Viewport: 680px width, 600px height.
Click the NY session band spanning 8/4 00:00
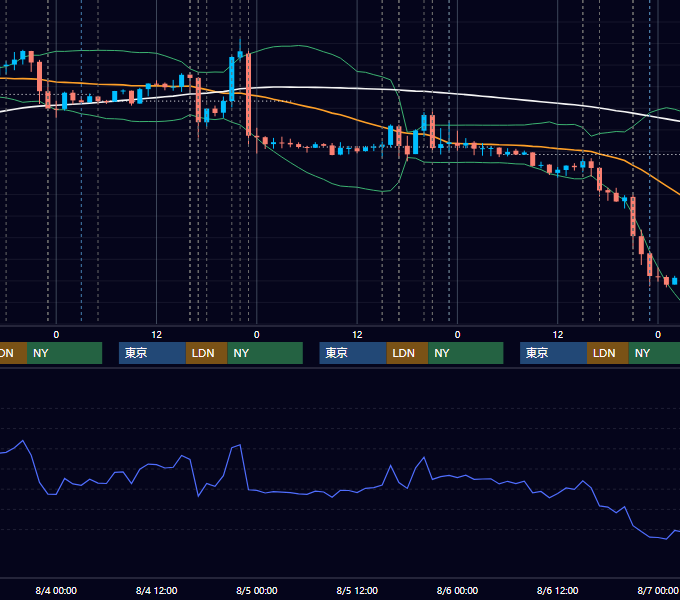(x=64, y=353)
